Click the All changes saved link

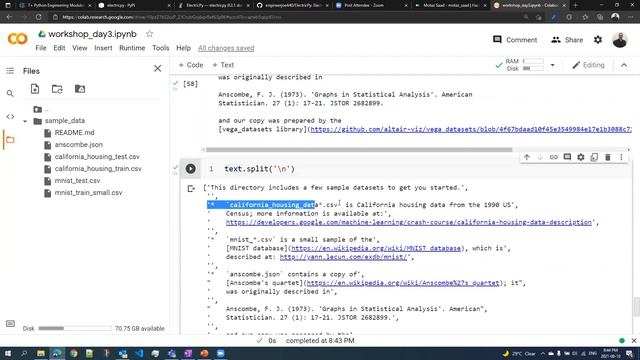(x=226, y=48)
